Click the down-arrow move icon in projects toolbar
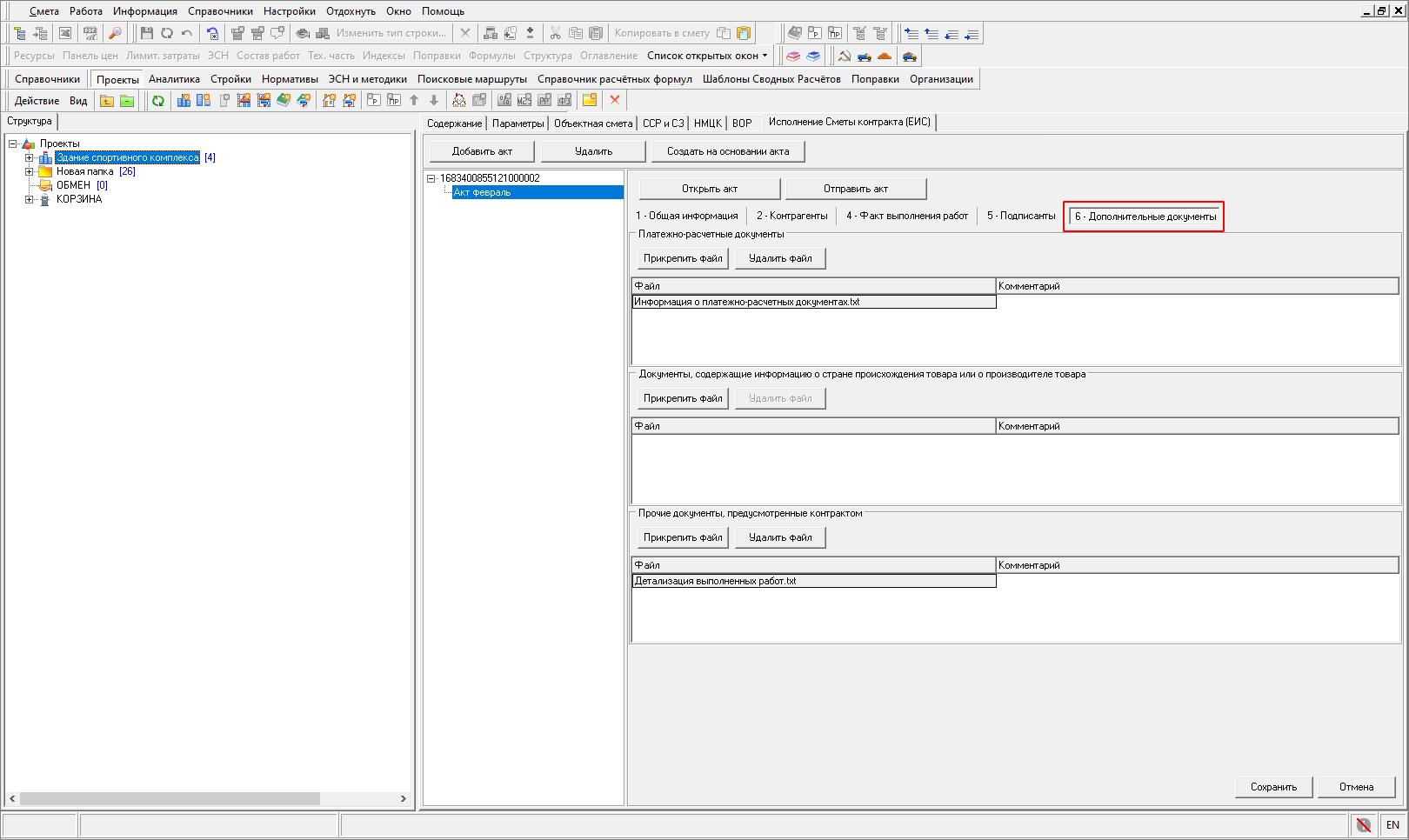Image resolution: width=1409 pixels, height=840 pixels. click(x=434, y=101)
